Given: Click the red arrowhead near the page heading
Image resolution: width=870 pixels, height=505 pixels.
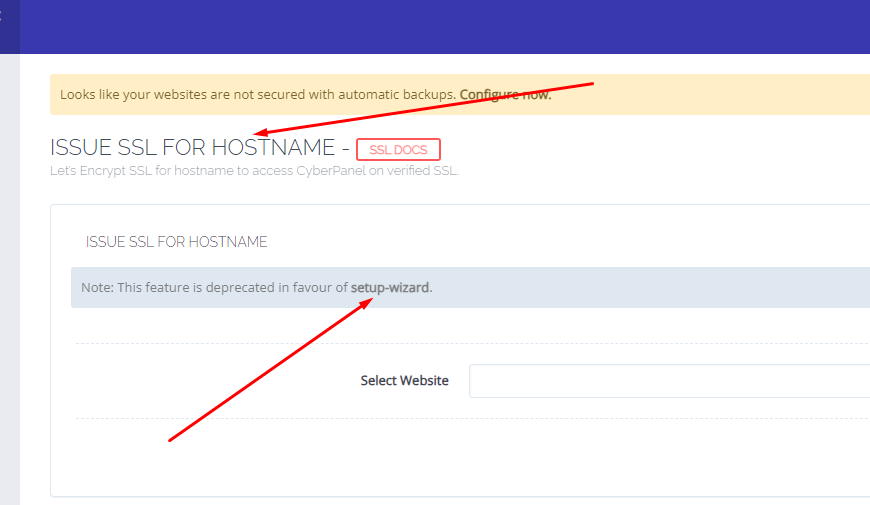Looking at the screenshot, I should click(x=259, y=132).
